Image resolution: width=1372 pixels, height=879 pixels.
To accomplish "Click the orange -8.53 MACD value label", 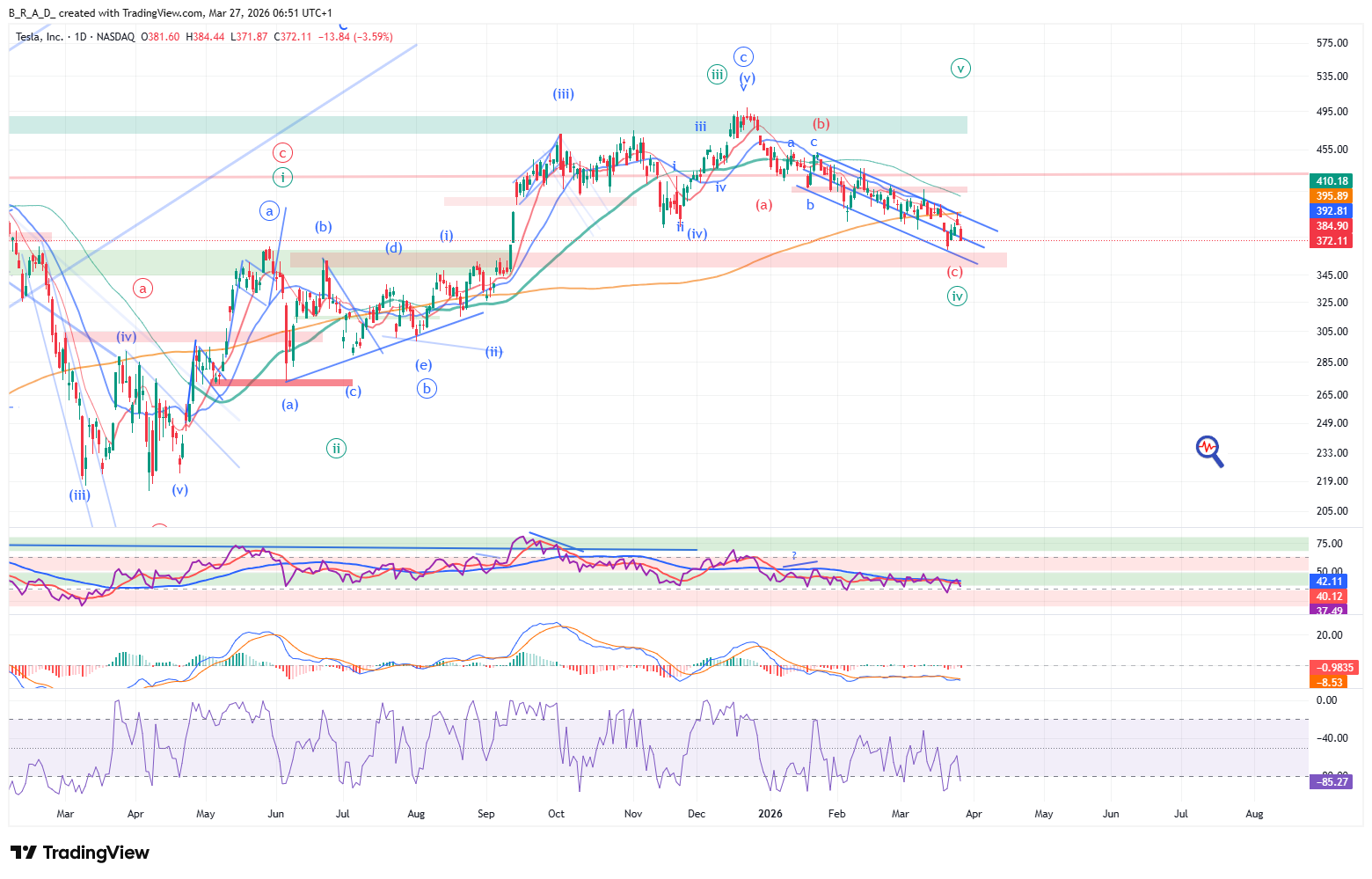I will pos(1332,682).
